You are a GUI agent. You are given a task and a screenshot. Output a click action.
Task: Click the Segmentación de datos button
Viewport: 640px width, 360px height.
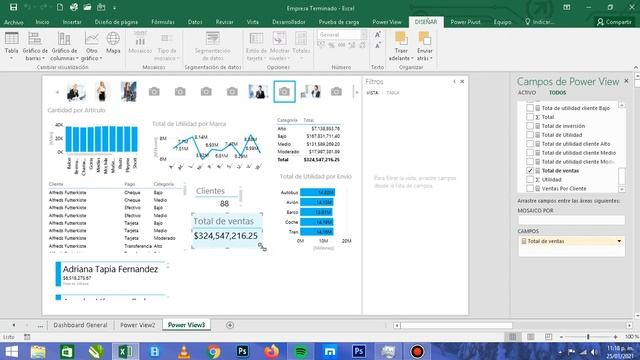(x=213, y=46)
